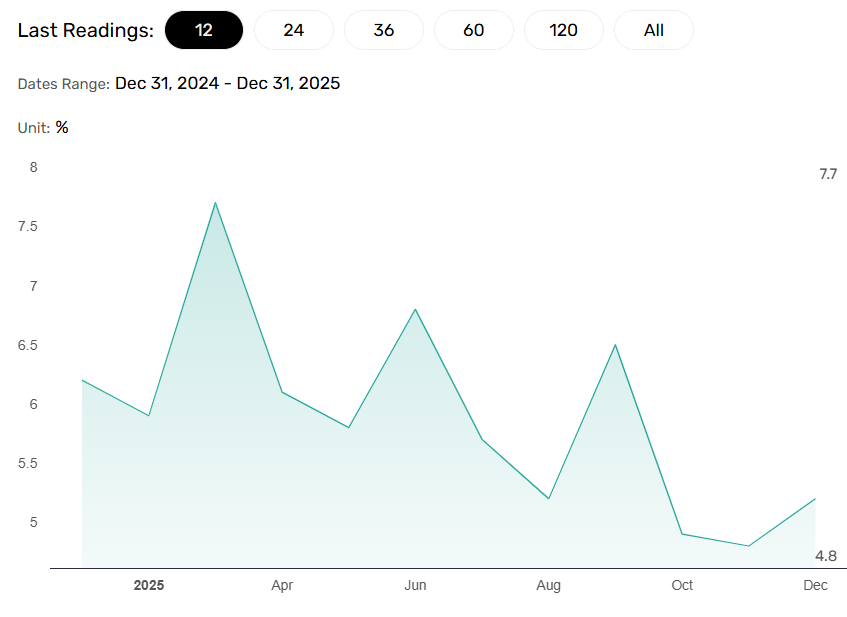Select the 12 last readings option
The image size is (847, 617).
(x=204, y=30)
